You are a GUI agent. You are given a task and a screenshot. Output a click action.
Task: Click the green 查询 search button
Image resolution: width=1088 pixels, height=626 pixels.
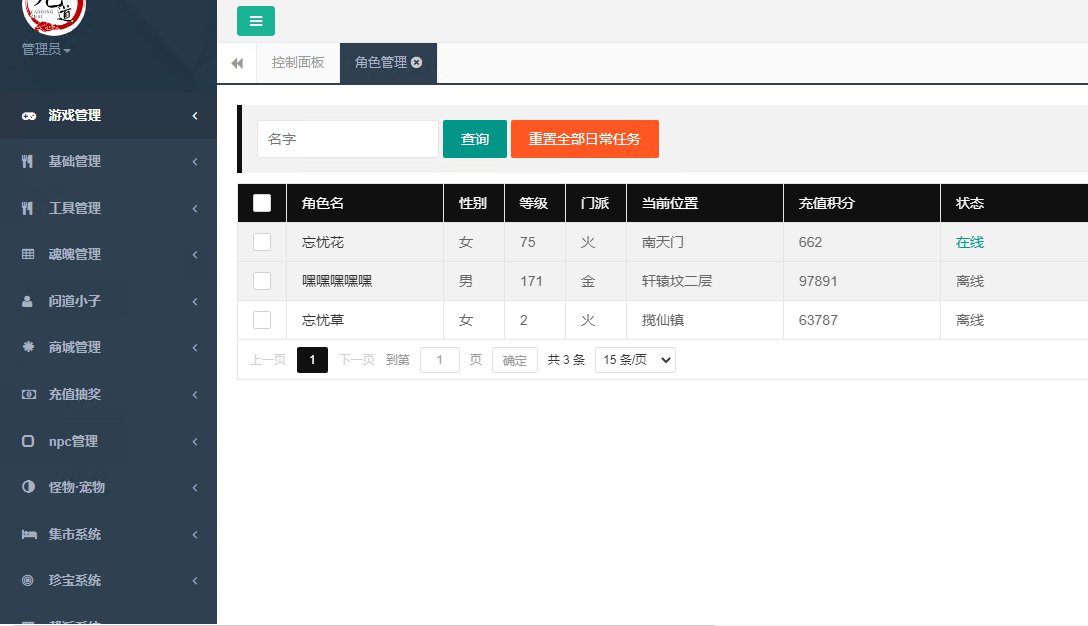coord(475,139)
